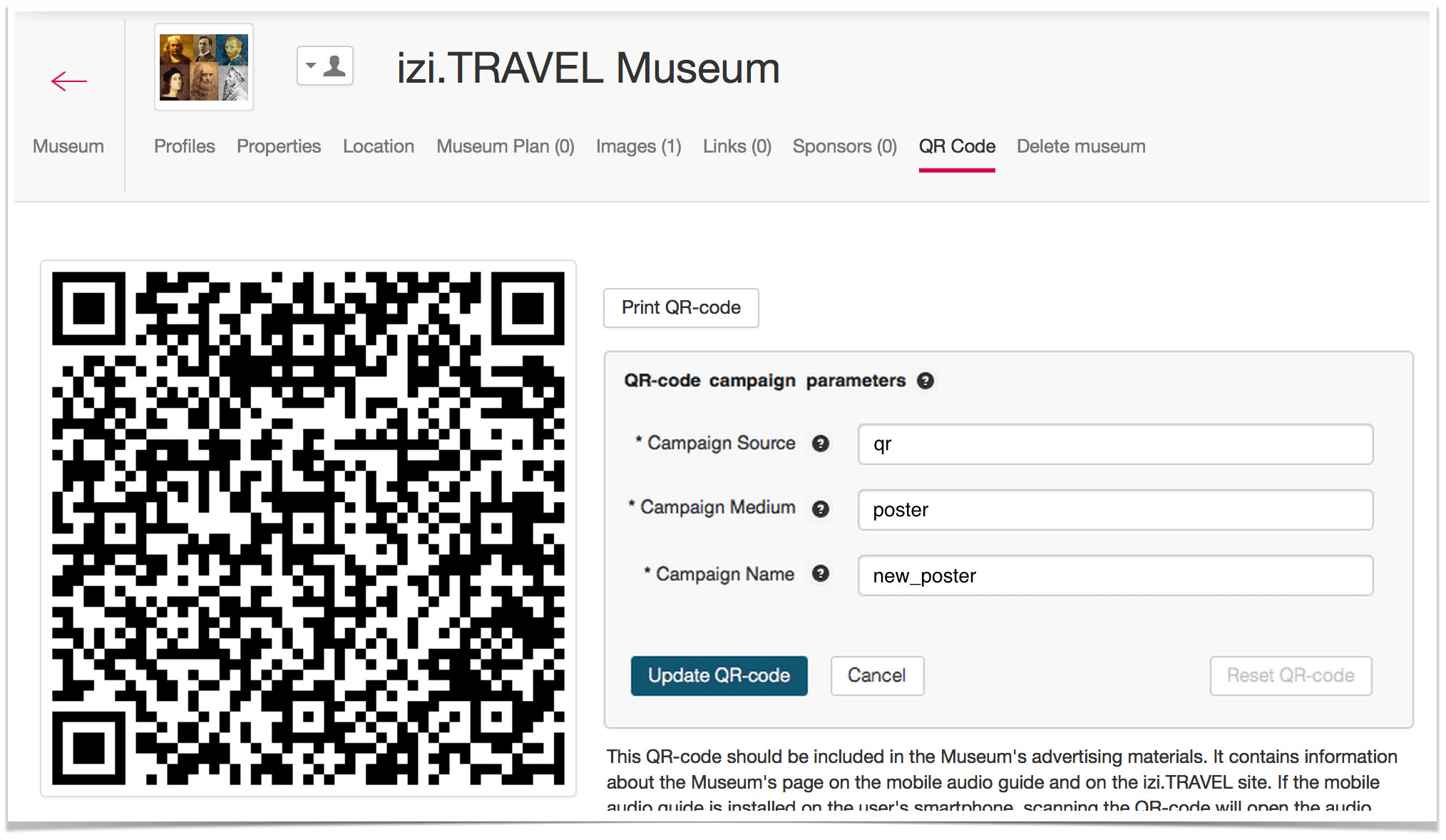Click the izi.TRAVEL Museum title
The height and width of the screenshot is (840, 1446).
pyautogui.click(x=588, y=68)
